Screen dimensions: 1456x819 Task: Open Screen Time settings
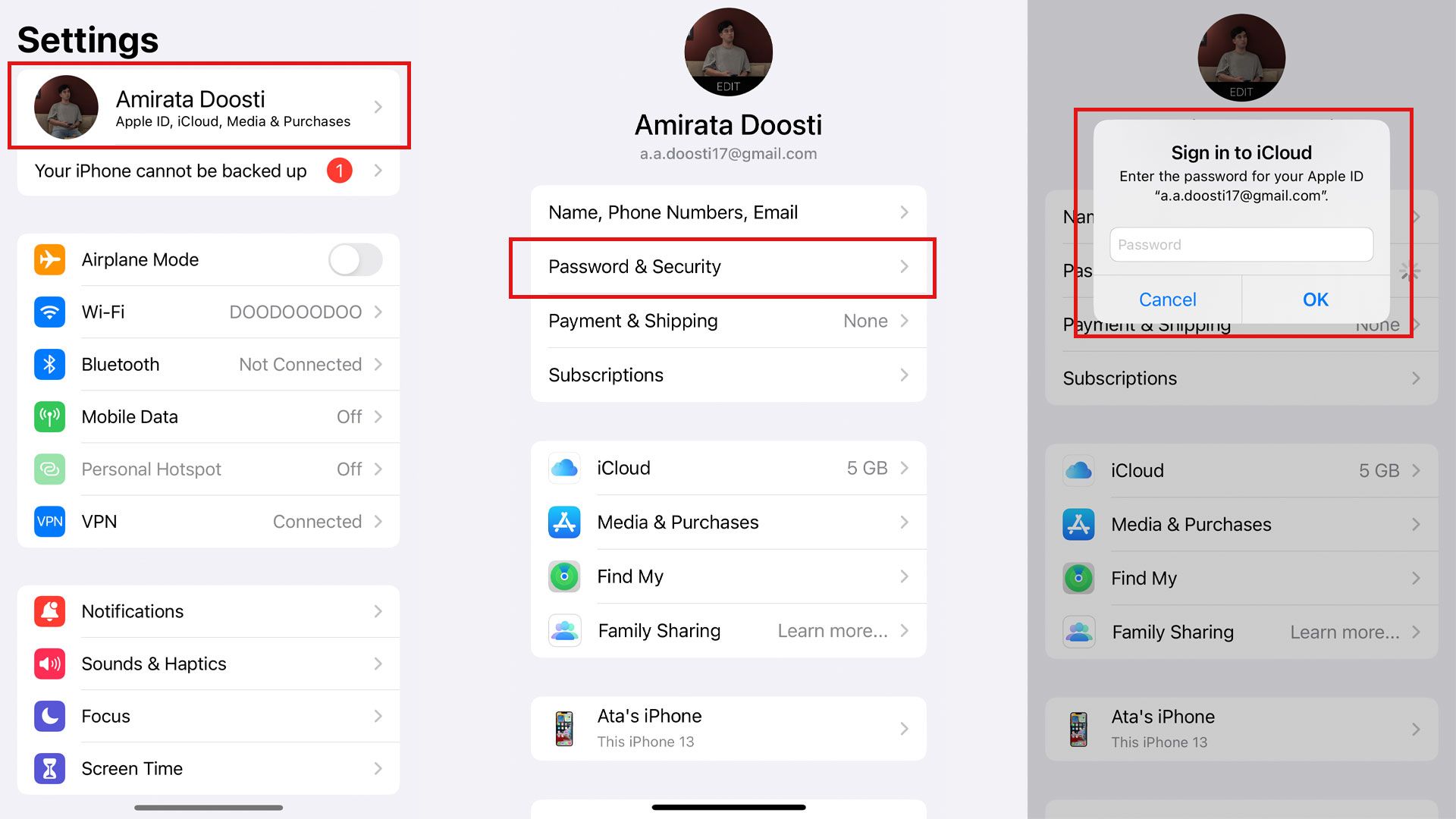(209, 768)
